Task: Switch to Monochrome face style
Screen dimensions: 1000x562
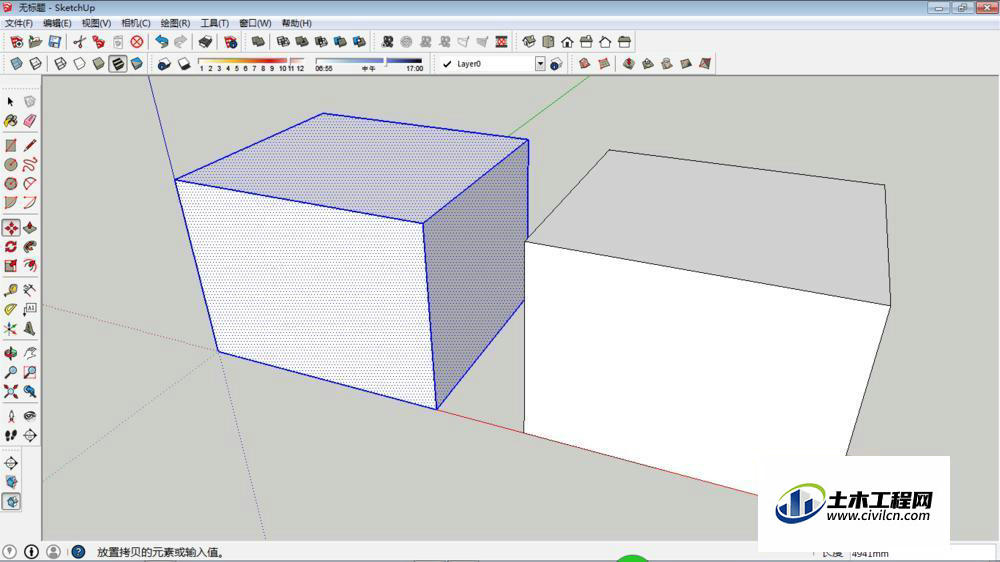Action: [137, 64]
